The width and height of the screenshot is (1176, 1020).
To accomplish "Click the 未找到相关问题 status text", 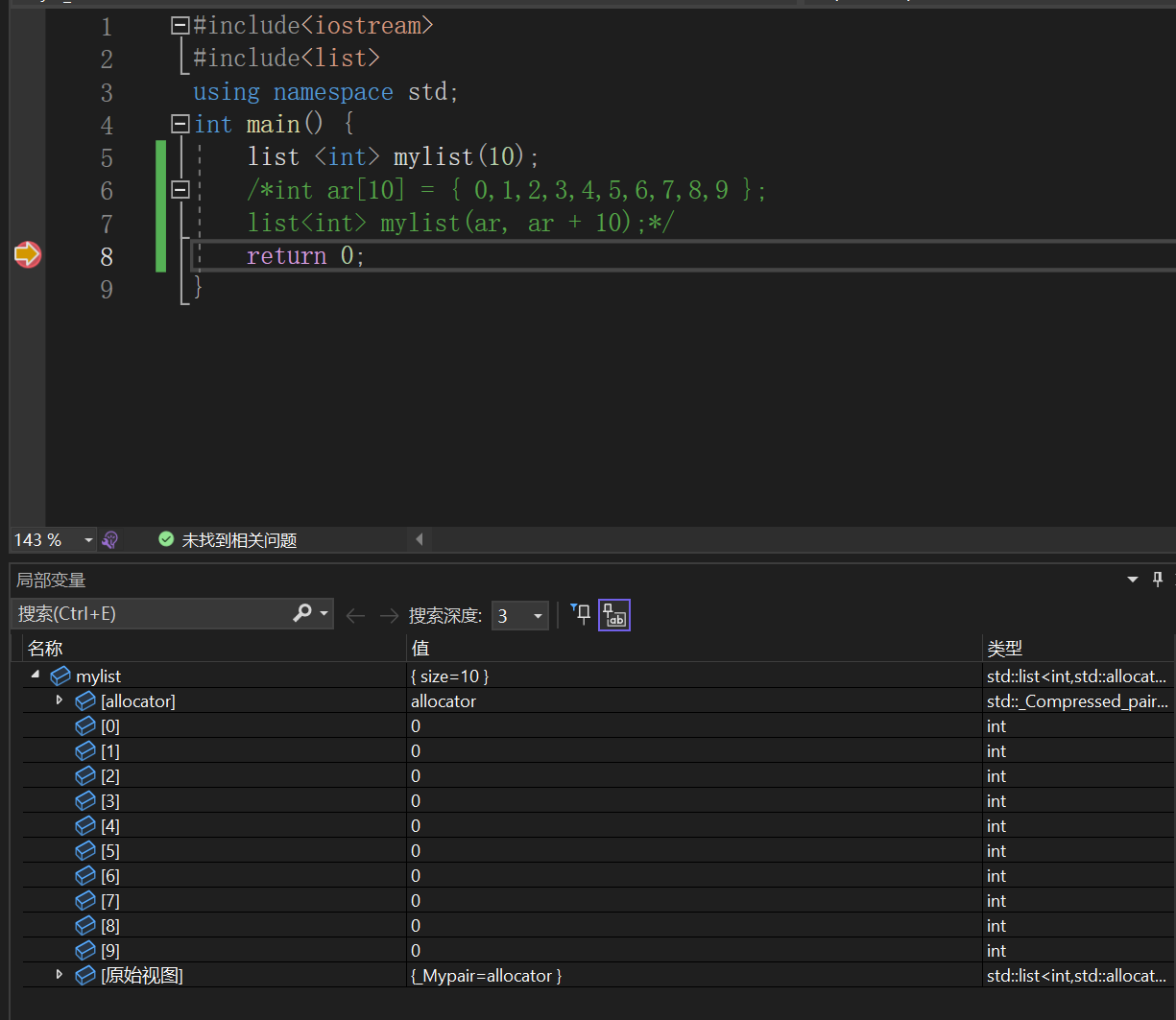I will (240, 540).
